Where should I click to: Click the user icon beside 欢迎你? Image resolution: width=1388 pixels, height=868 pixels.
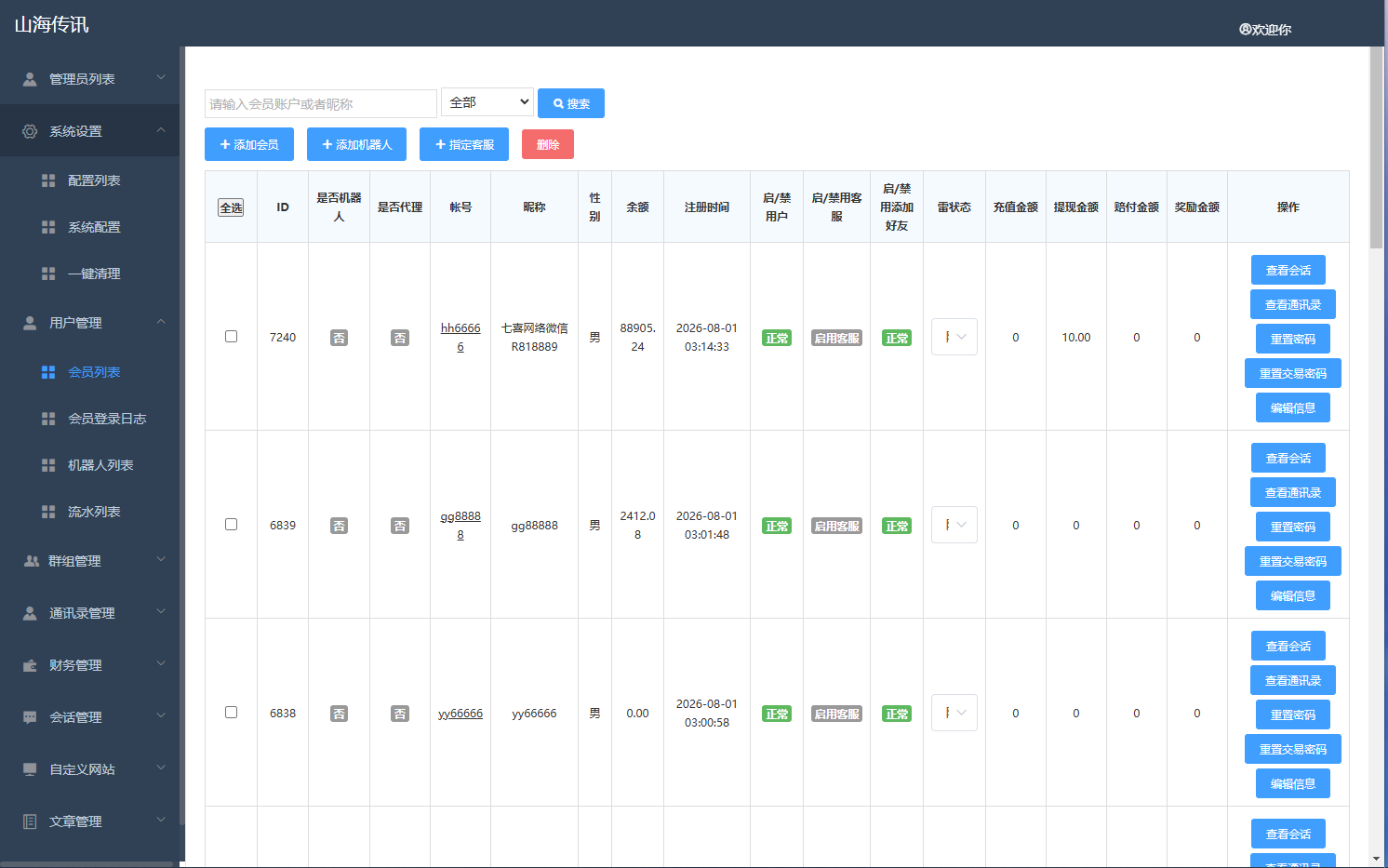pyautogui.click(x=1245, y=29)
